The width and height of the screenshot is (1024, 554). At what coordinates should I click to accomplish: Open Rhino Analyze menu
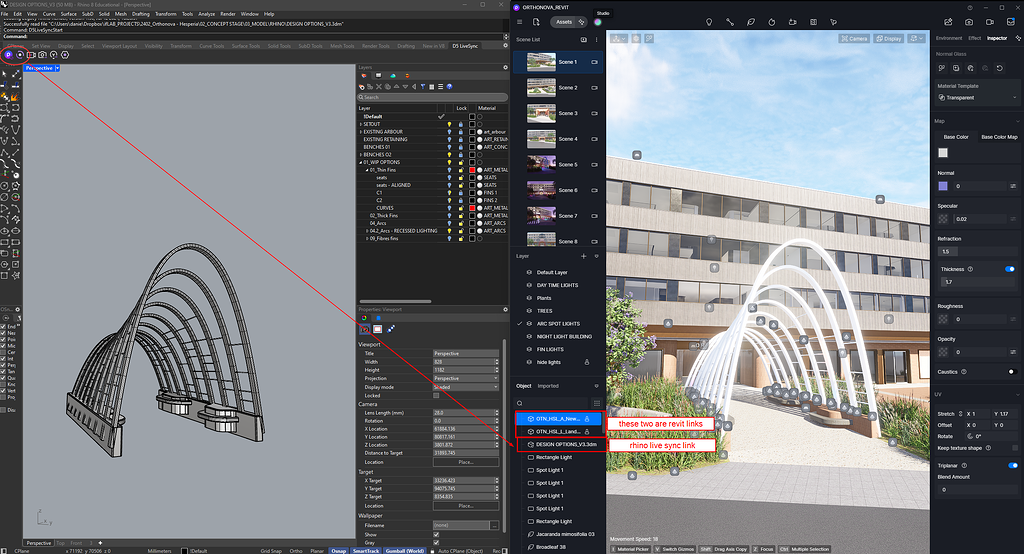pos(206,14)
